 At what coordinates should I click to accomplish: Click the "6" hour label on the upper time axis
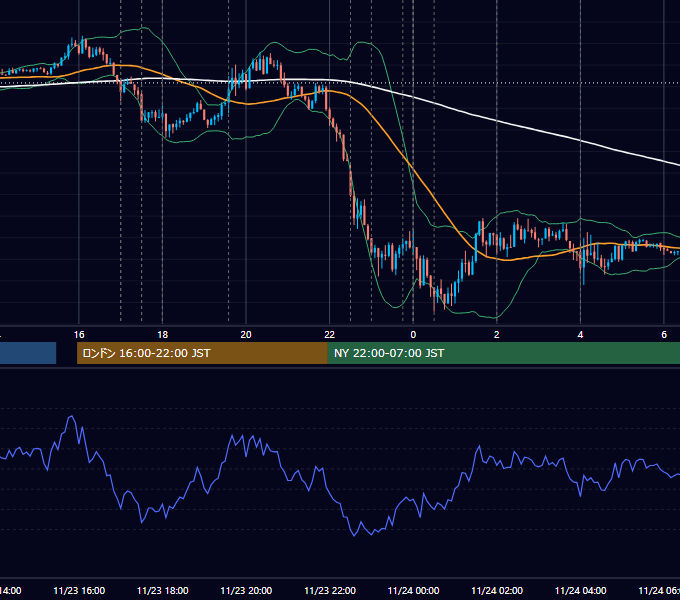coord(664,335)
